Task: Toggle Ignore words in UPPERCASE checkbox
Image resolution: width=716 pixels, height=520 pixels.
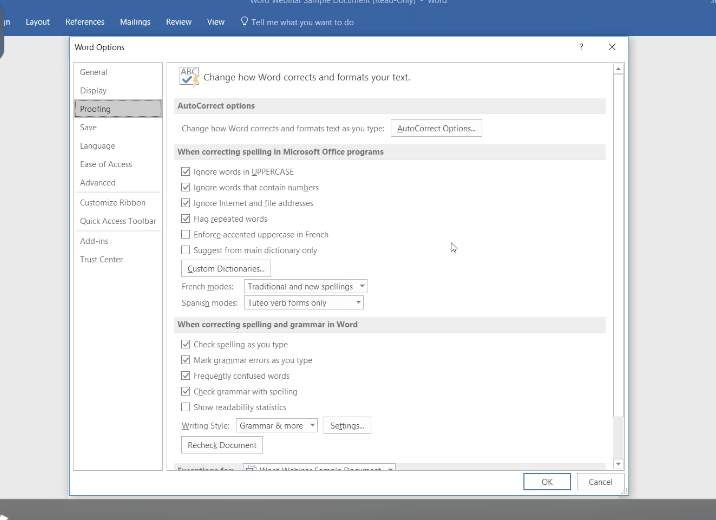Action: [x=185, y=172]
